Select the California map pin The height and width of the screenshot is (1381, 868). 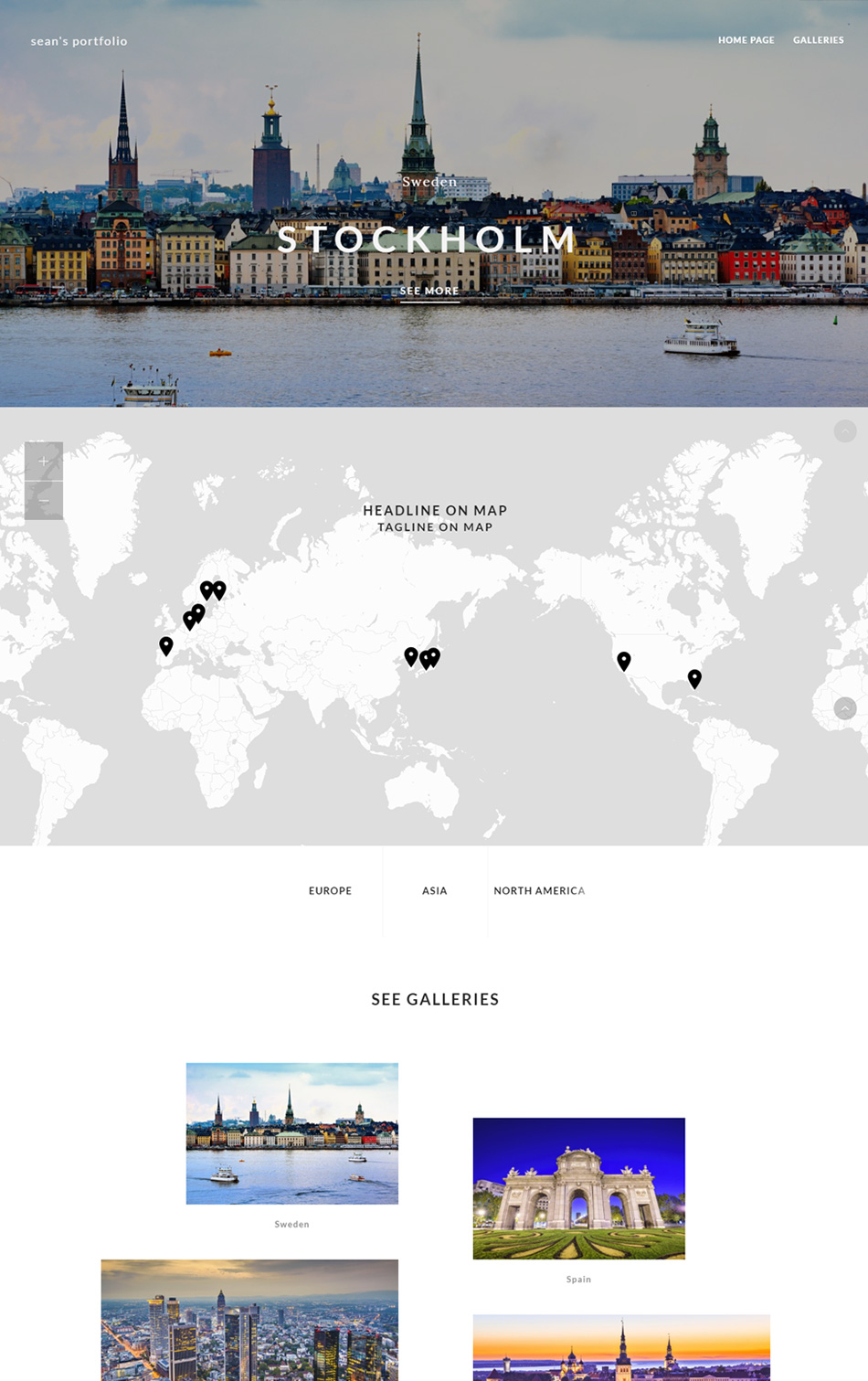pyautogui.click(x=624, y=660)
